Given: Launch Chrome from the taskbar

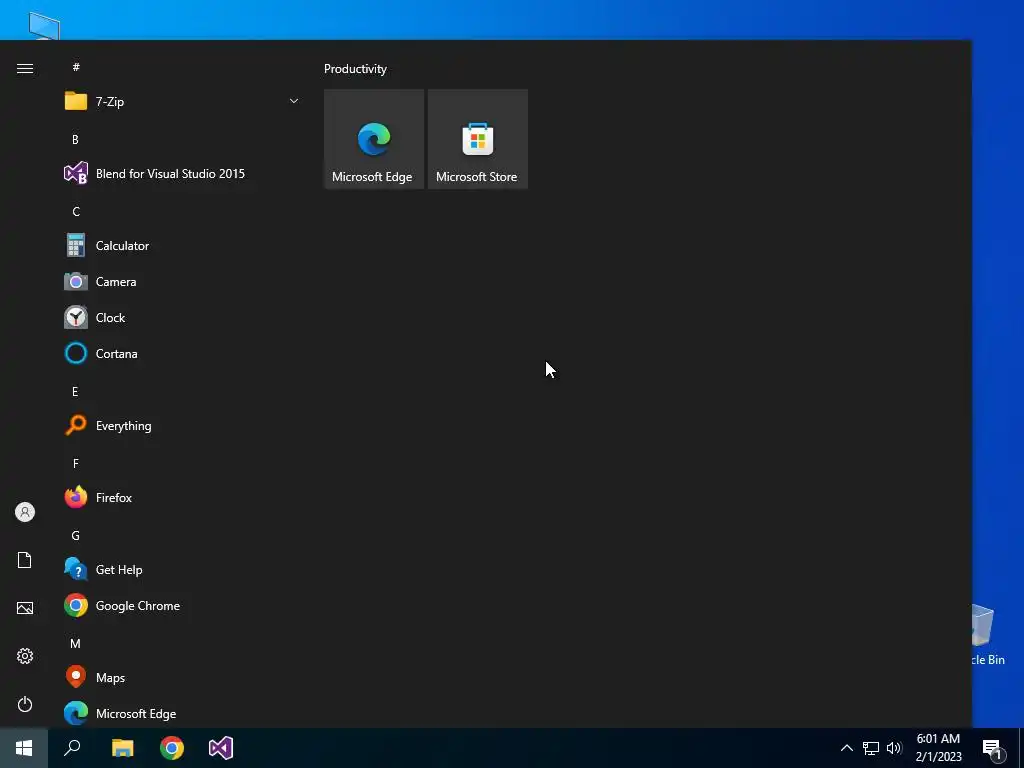Looking at the screenshot, I should click(172, 748).
